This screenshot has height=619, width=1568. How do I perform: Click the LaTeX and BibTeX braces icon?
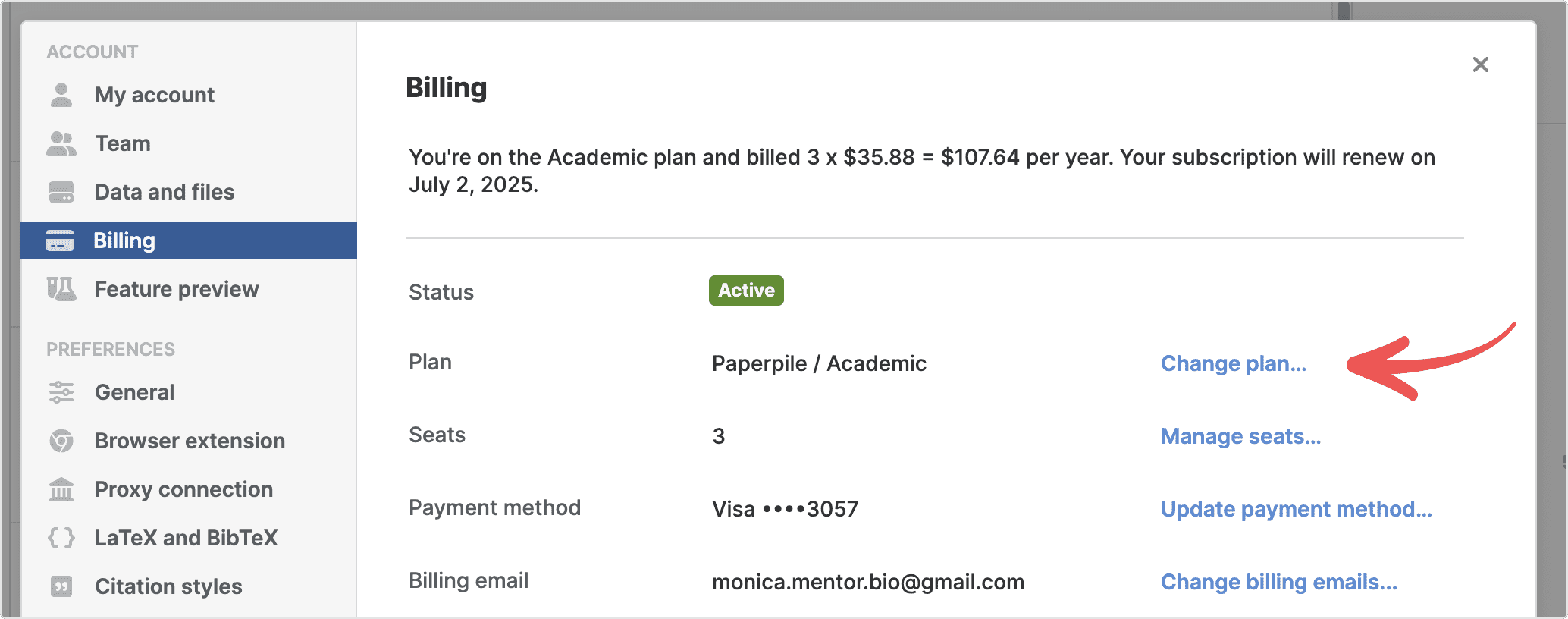coord(61,538)
